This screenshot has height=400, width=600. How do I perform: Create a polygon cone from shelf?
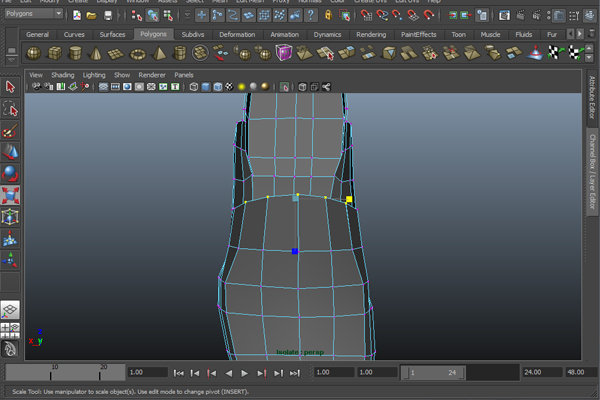(96, 53)
